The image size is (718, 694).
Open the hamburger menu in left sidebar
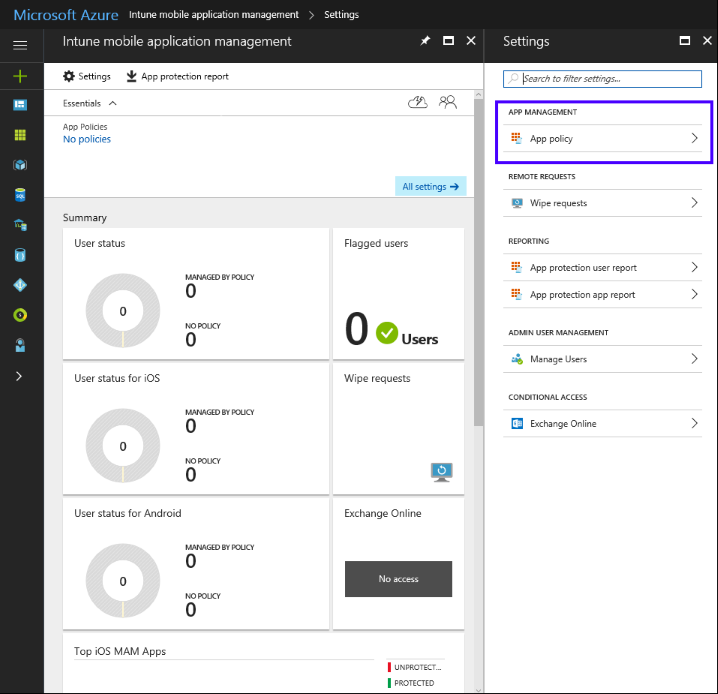click(x=20, y=46)
